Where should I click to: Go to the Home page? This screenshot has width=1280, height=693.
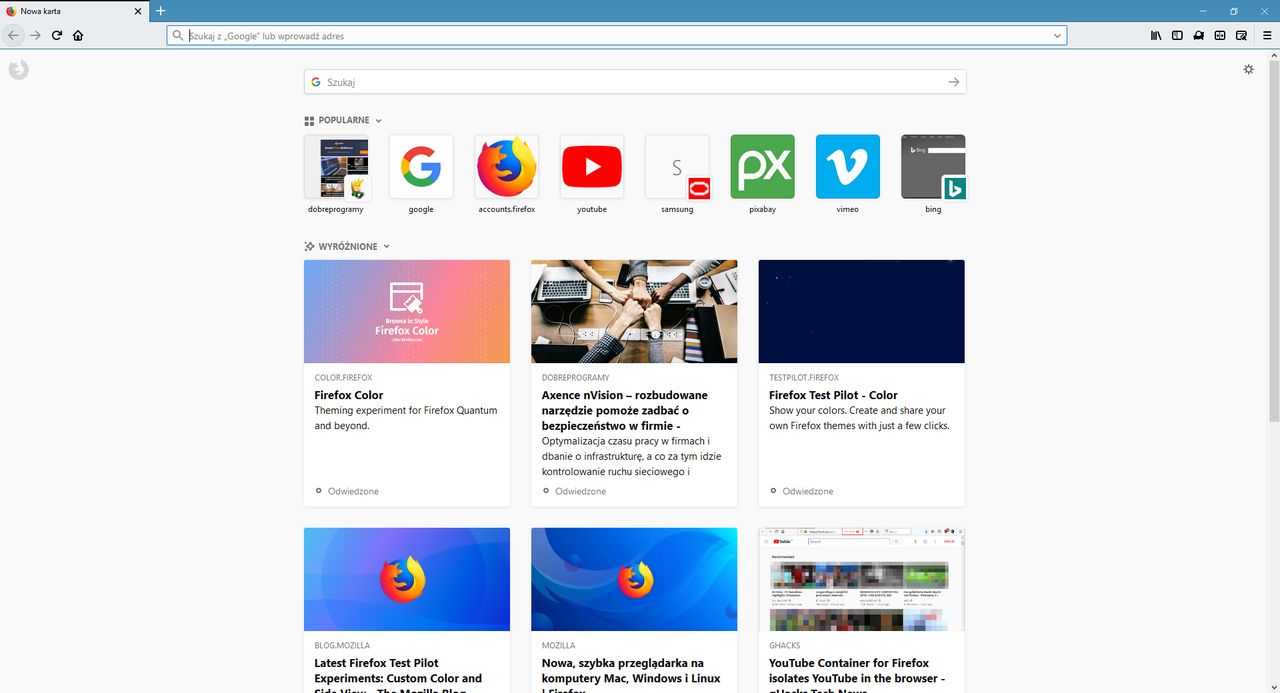point(78,35)
